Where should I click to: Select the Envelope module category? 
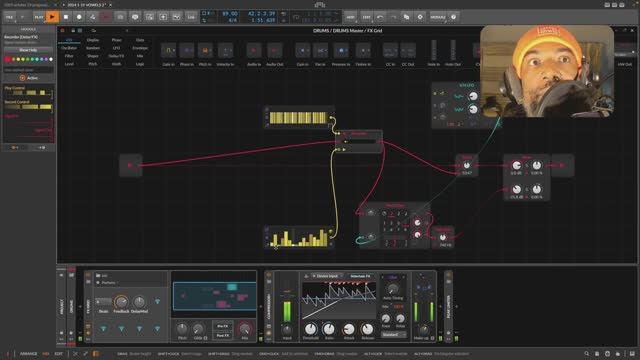tap(140, 48)
